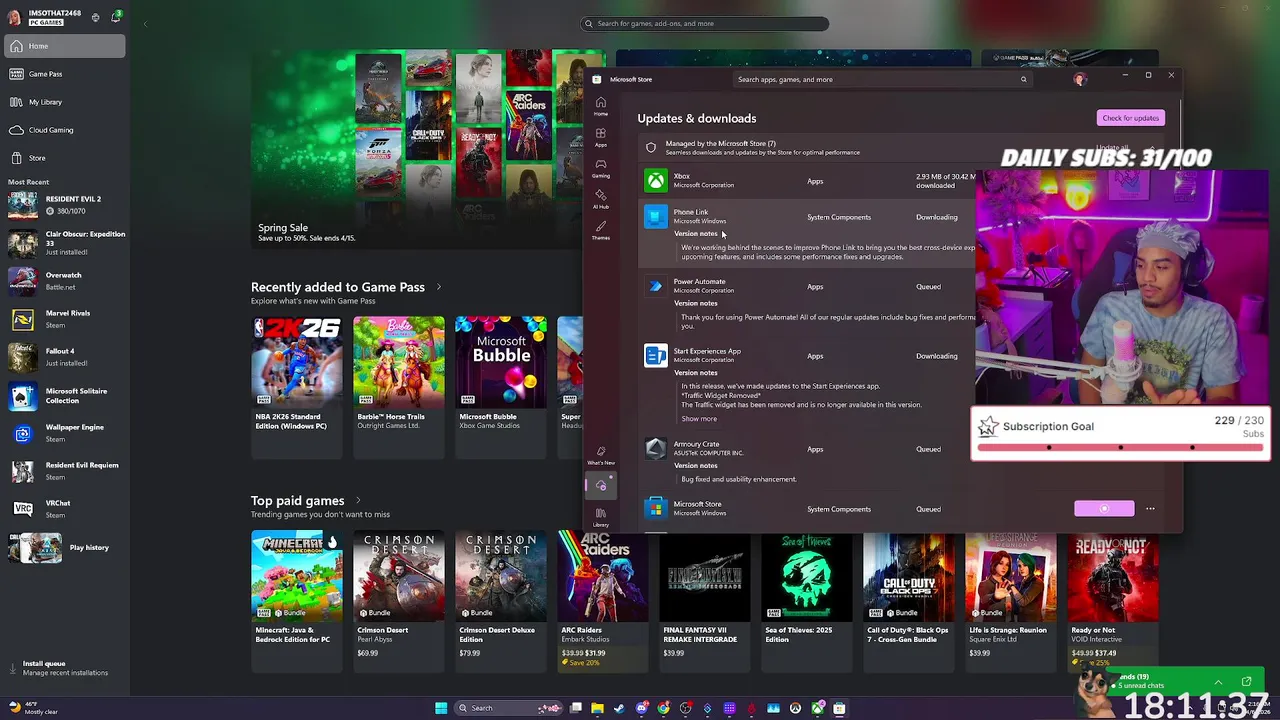Click the Check for updates button

click(1130, 118)
